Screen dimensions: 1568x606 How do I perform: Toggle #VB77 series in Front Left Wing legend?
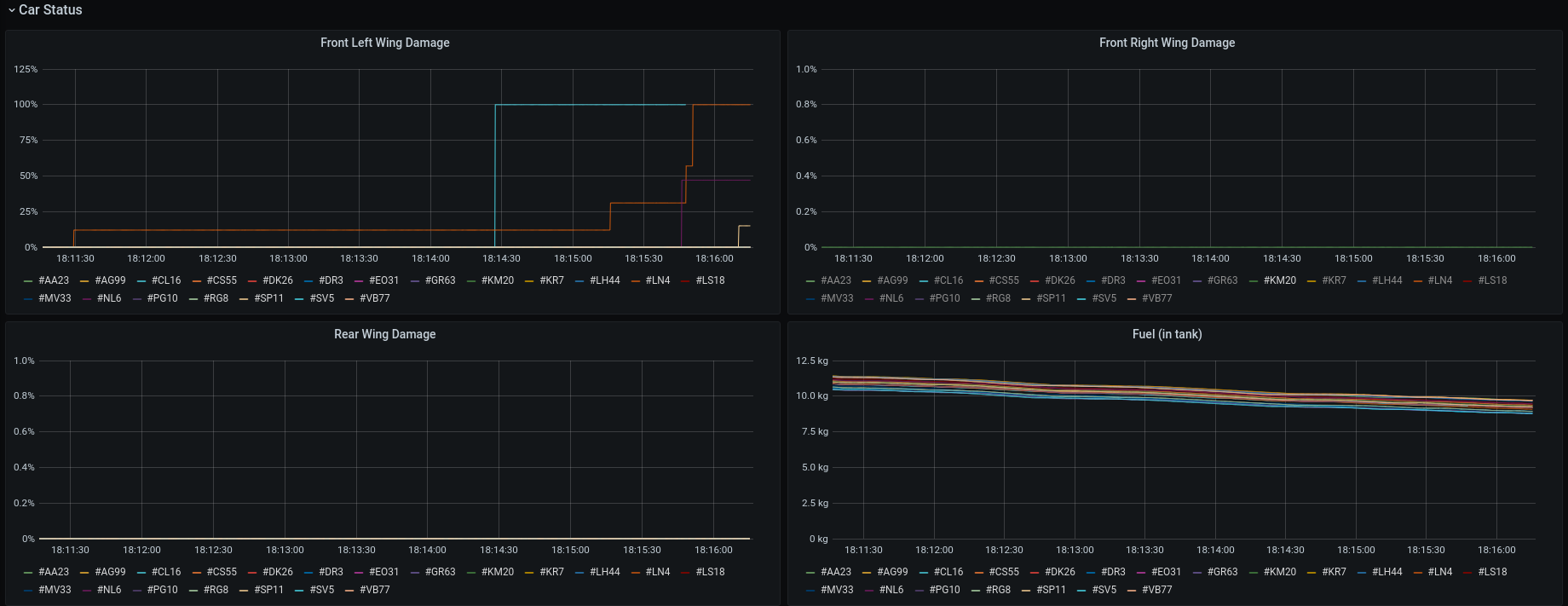point(375,298)
